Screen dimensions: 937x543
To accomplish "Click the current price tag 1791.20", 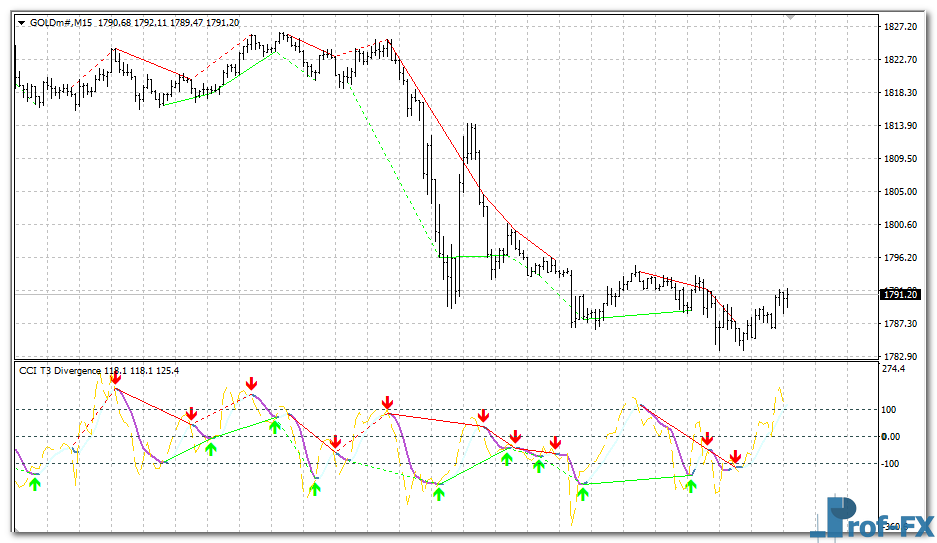I will coord(899,294).
